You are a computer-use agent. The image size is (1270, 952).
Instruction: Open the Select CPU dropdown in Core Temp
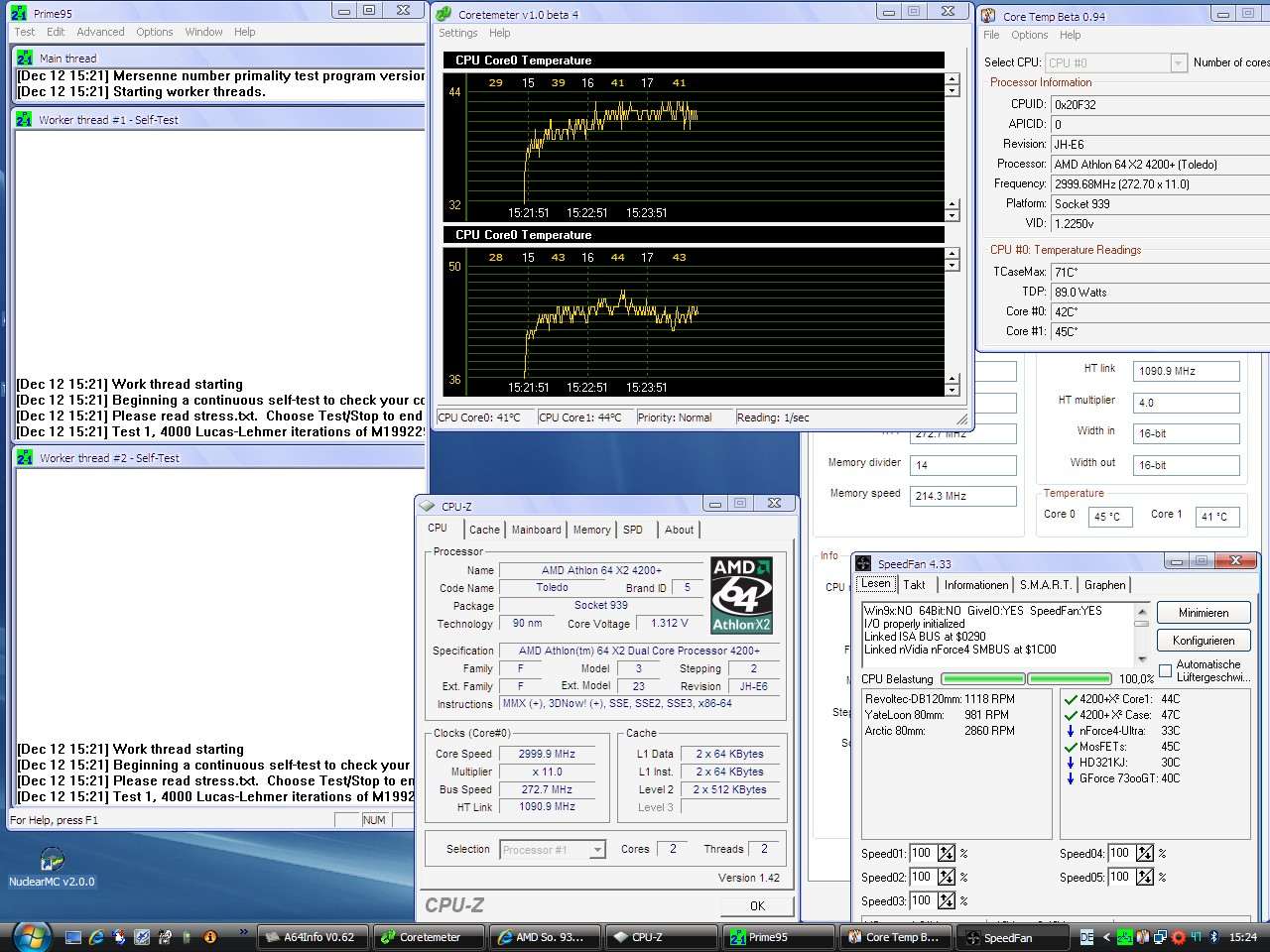pos(1178,62)
